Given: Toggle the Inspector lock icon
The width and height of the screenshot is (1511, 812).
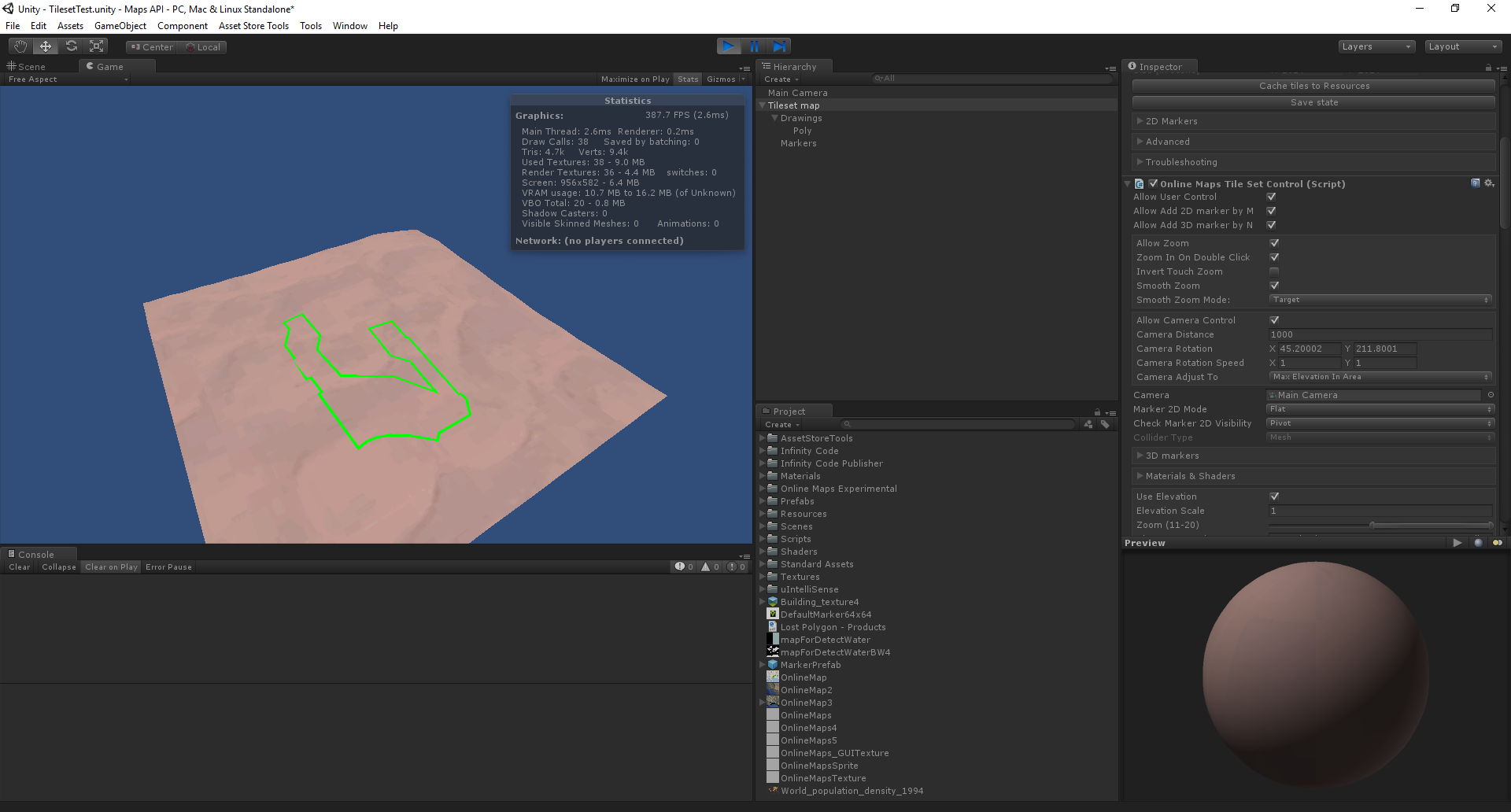Looking at the screenshot, I should tap(1488, 68).
